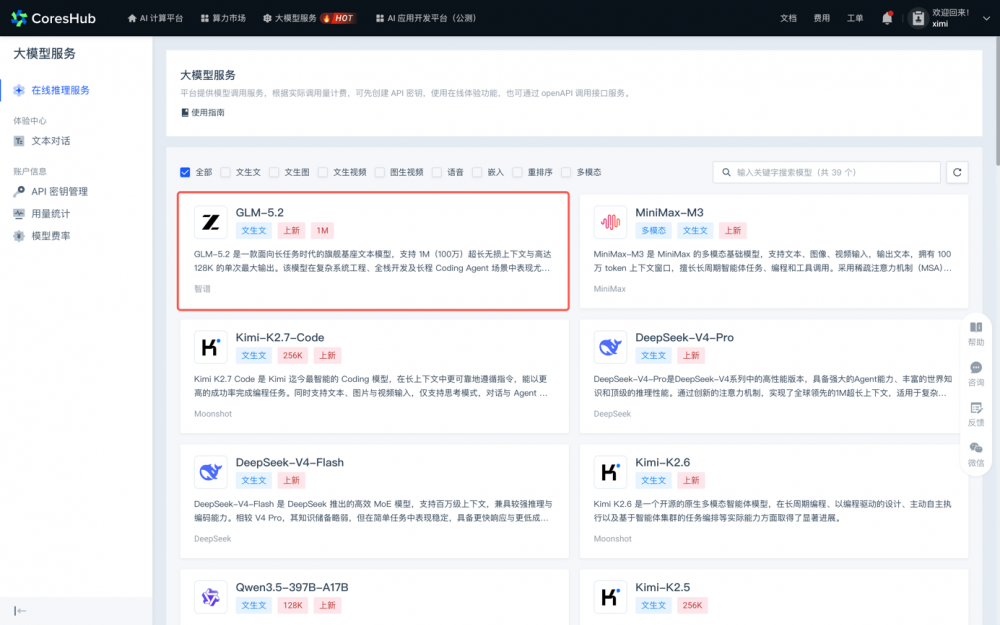
Task: Open the 帮助 floating button
Action: click(x=976, y=334)
